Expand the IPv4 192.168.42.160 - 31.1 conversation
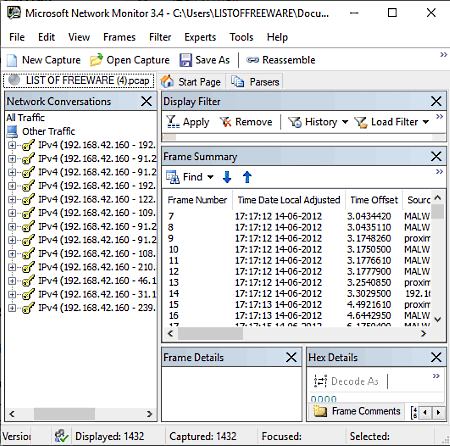Image resolution: width=450 pixels, height=446 pixels. click(x=12, y=295)
